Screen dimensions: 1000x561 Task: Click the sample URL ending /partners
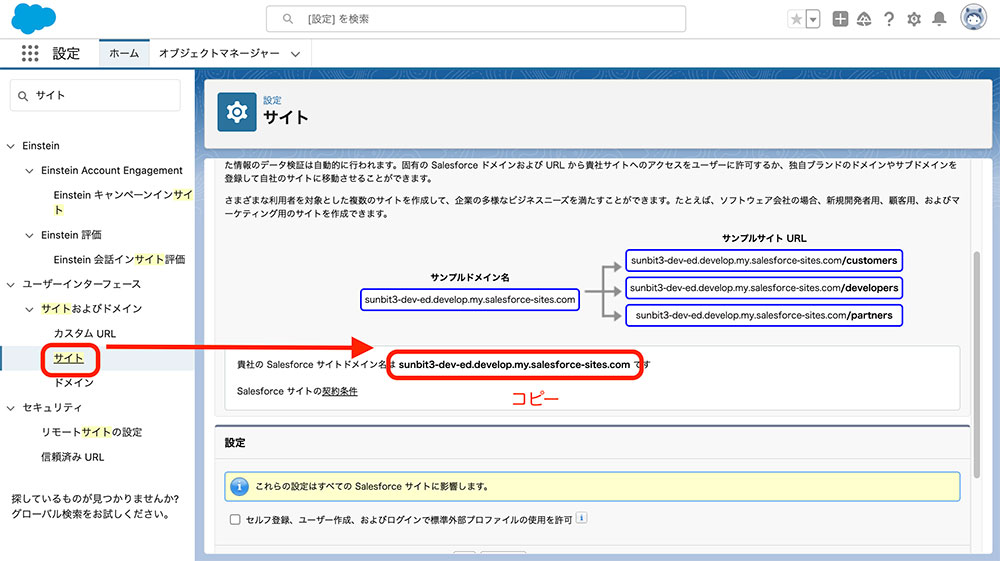click(764, 315)
